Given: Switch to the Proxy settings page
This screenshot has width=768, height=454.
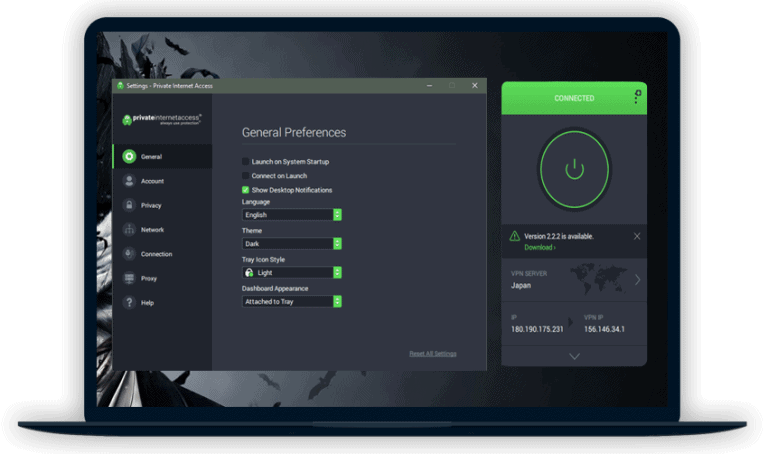Looking at the screenshot, I should tap(149, 278).
